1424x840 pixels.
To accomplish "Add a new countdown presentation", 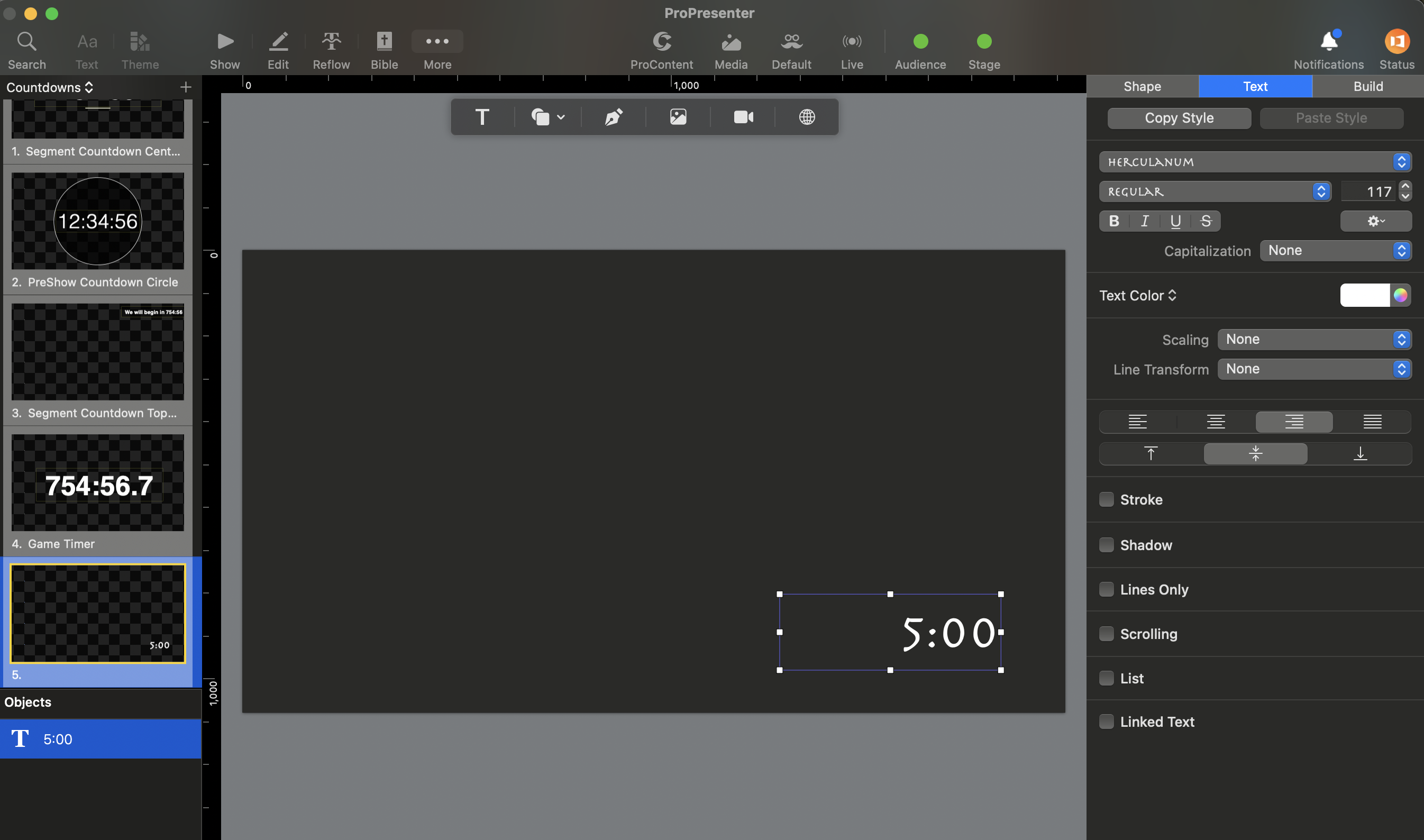I will coord(185,87).
